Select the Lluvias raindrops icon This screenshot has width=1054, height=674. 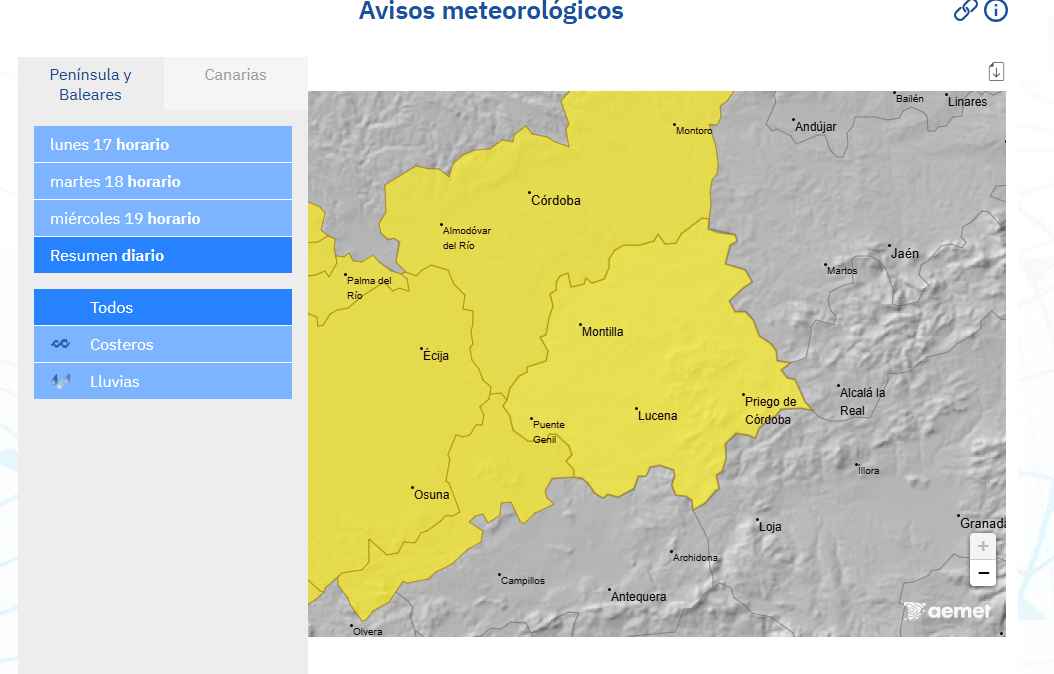tap(59, 381)
